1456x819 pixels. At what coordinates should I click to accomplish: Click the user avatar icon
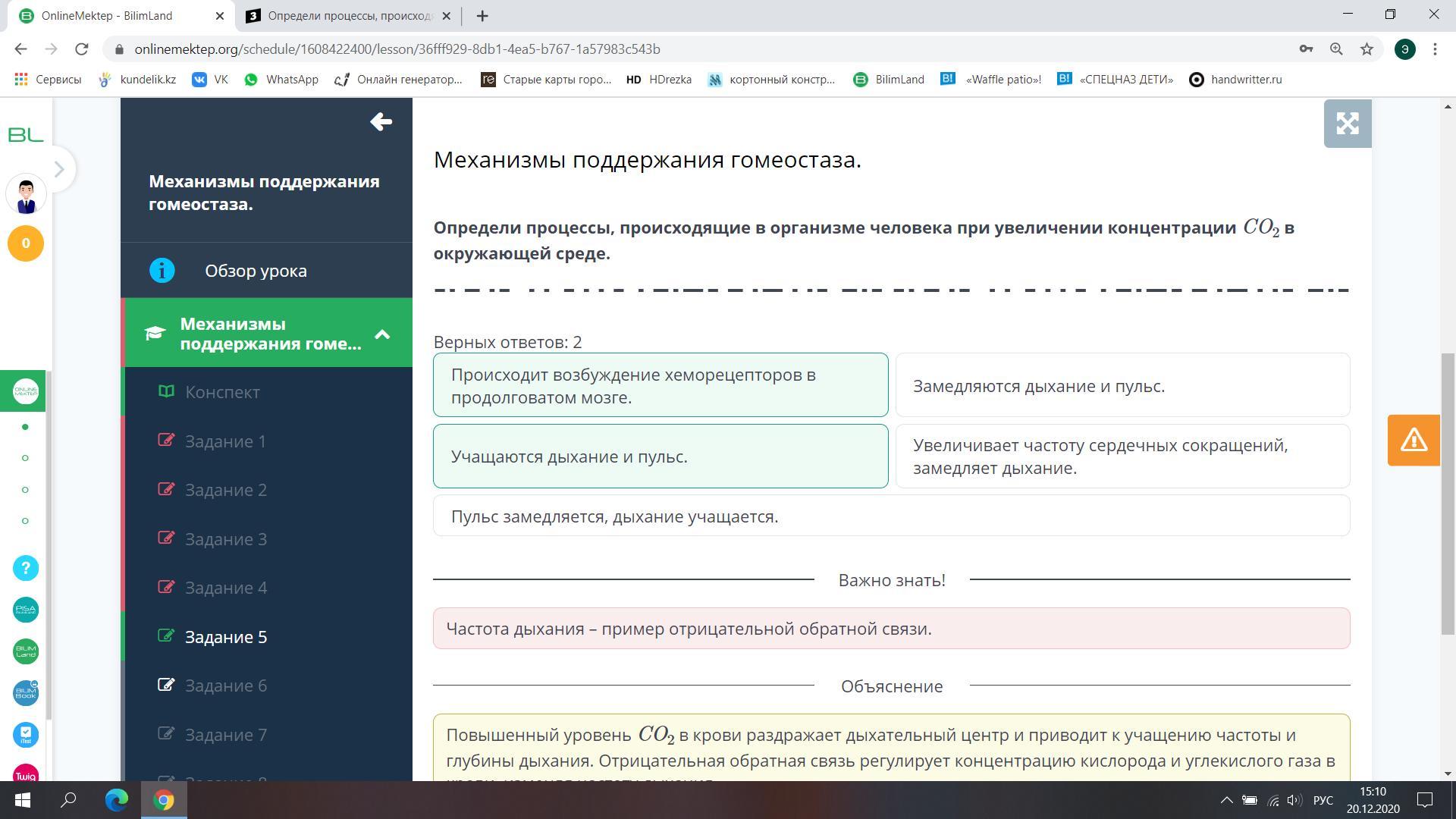coord(26,195)
